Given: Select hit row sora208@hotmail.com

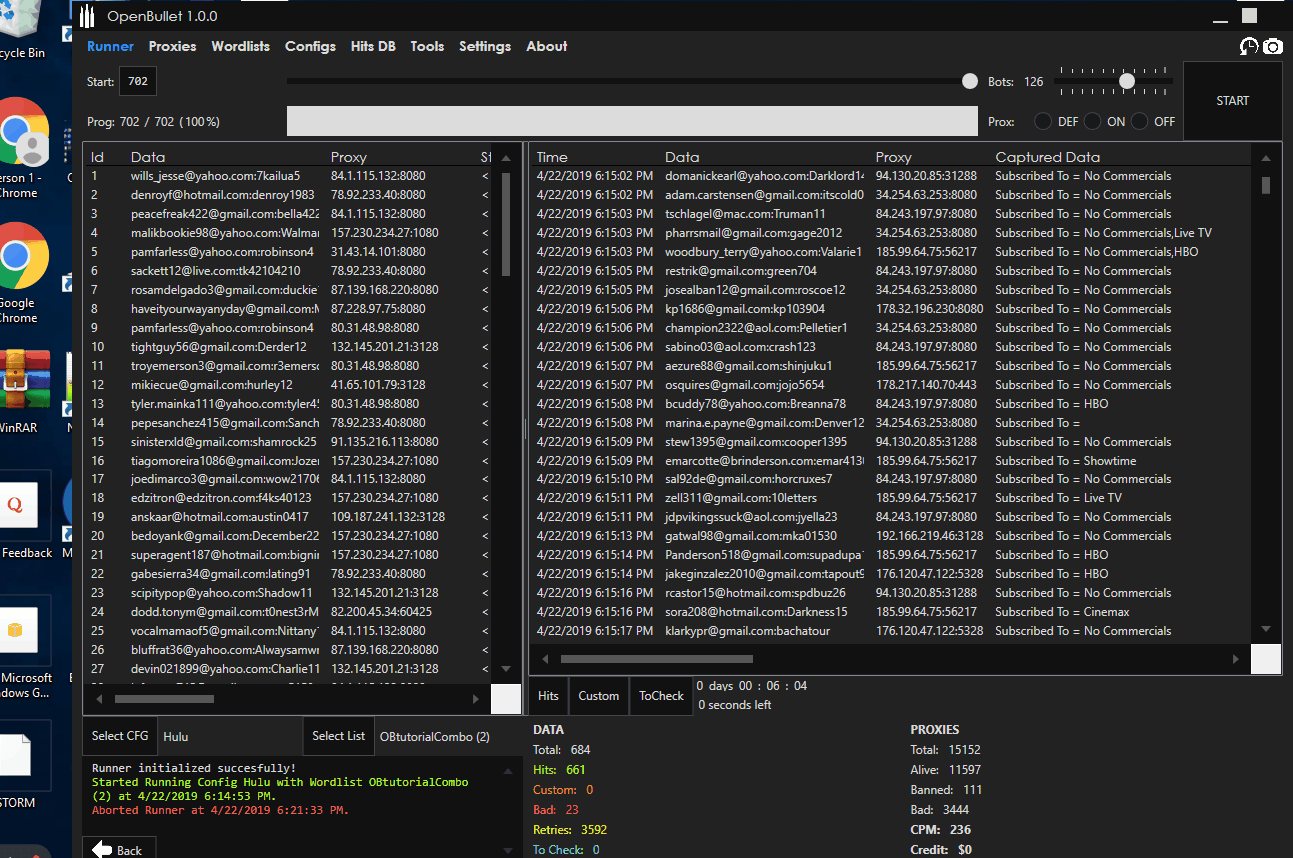Looking at the screenshot, I should pos(890,612).
